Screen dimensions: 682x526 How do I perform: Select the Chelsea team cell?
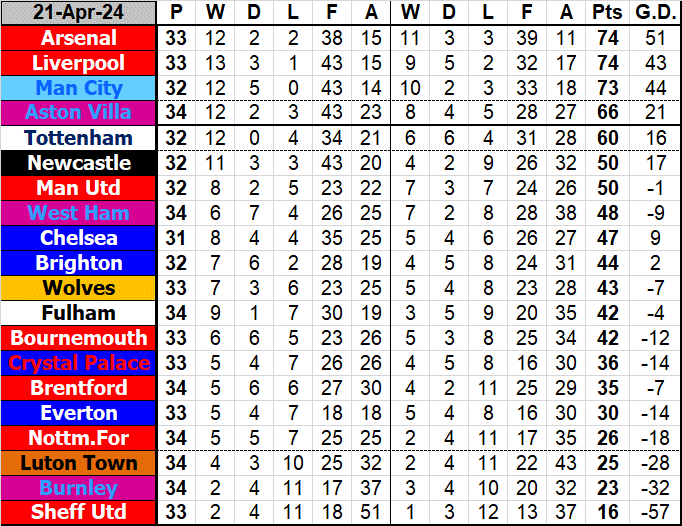click(78, 238)
